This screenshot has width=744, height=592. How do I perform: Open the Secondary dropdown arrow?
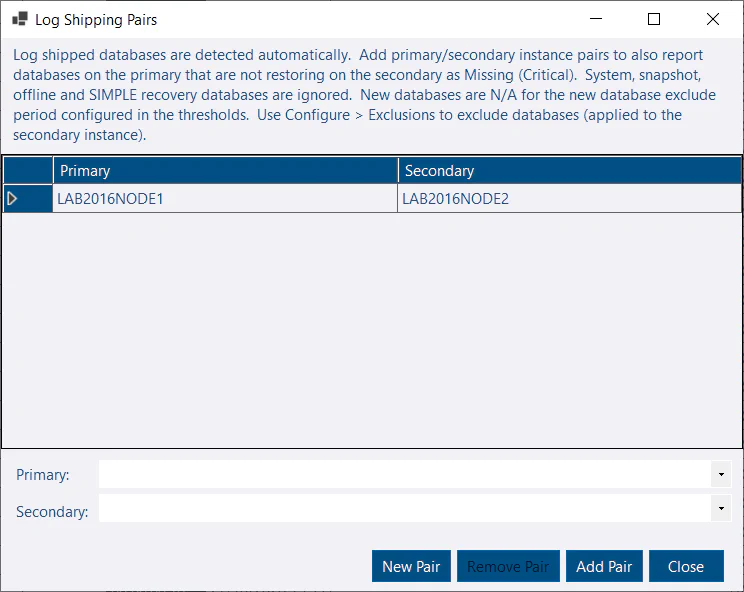point(721,508)
